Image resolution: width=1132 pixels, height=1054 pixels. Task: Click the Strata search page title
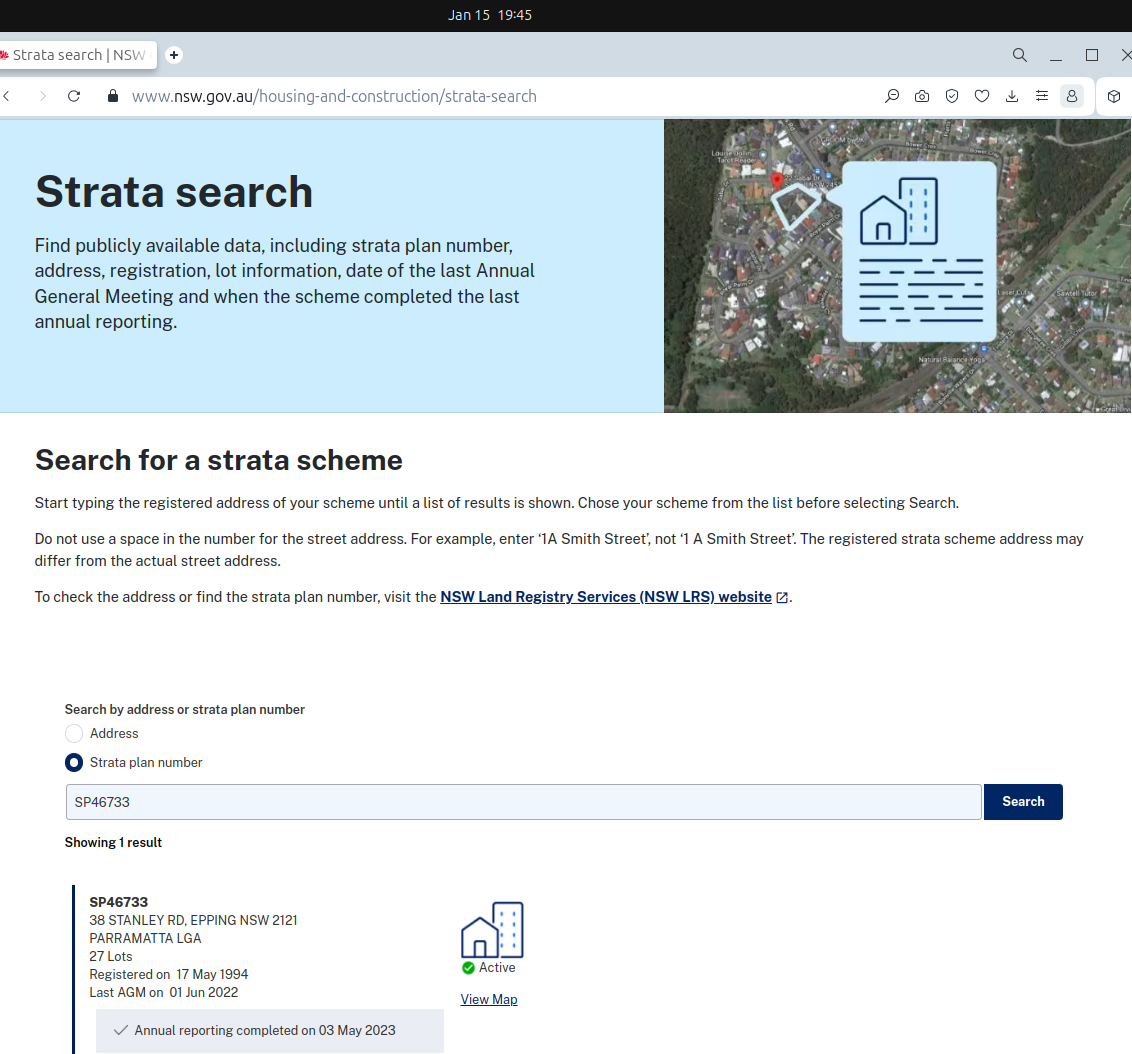[x=174, y=192]
